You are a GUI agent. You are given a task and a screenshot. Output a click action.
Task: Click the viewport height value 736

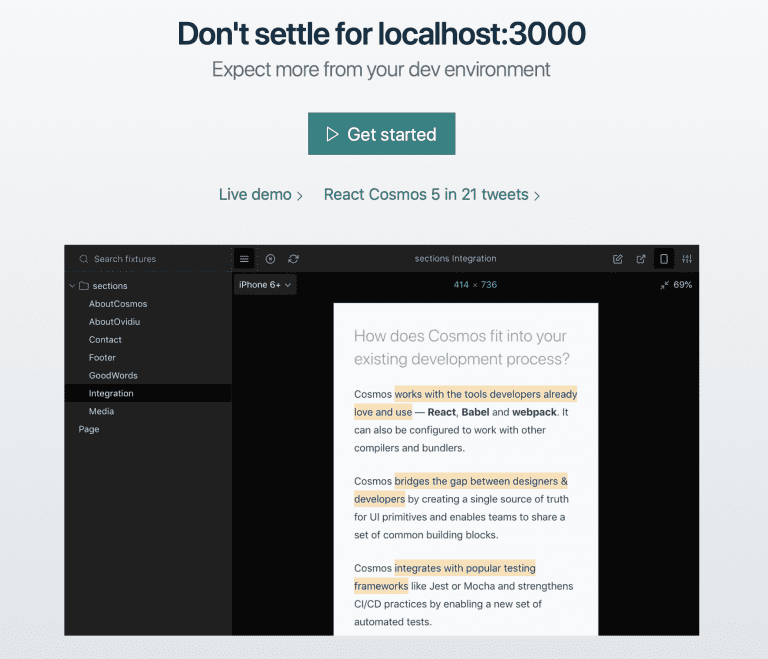(489, 285)
